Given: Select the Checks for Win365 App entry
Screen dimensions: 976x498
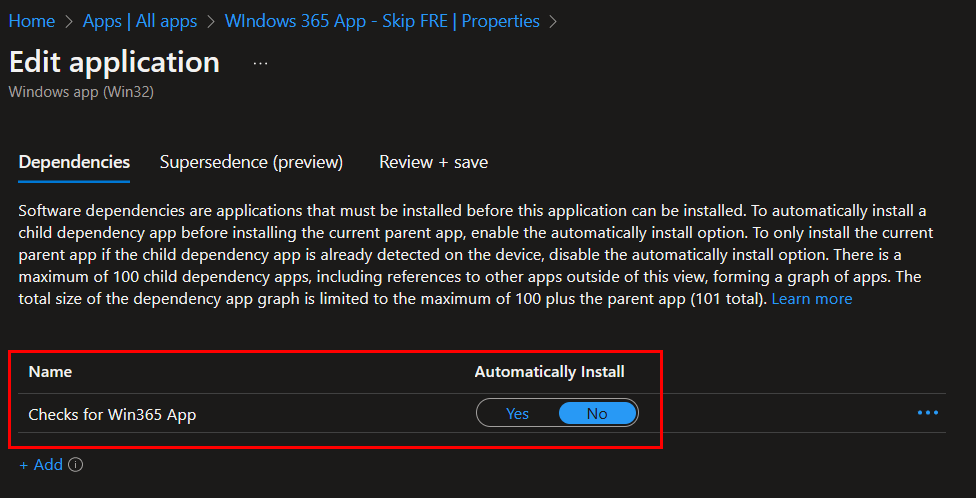Looking at the screenshot, I should pos(112,414).
